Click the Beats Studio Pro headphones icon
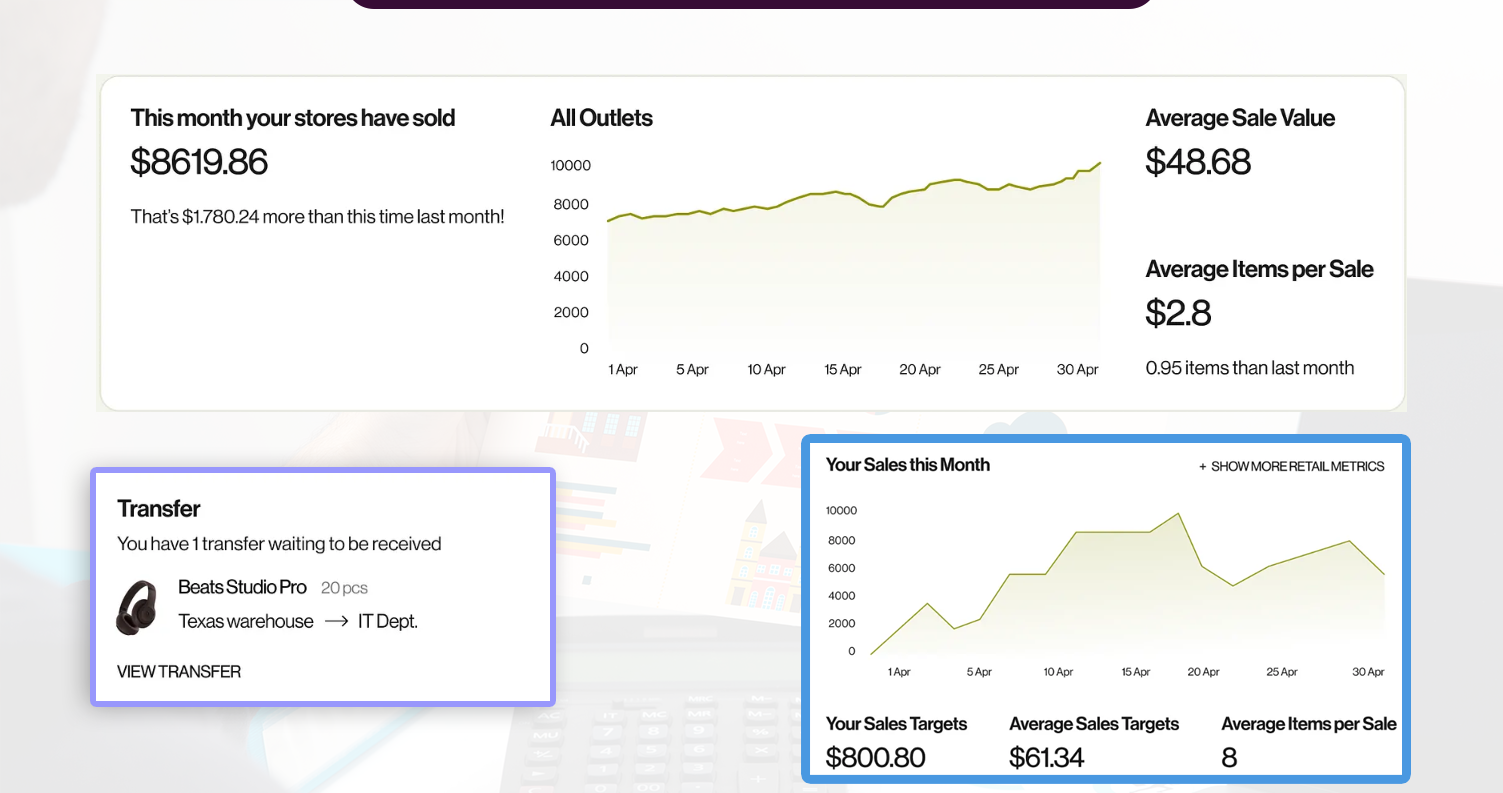This screenshot has width=1503, height=793. tap(136, 607)
